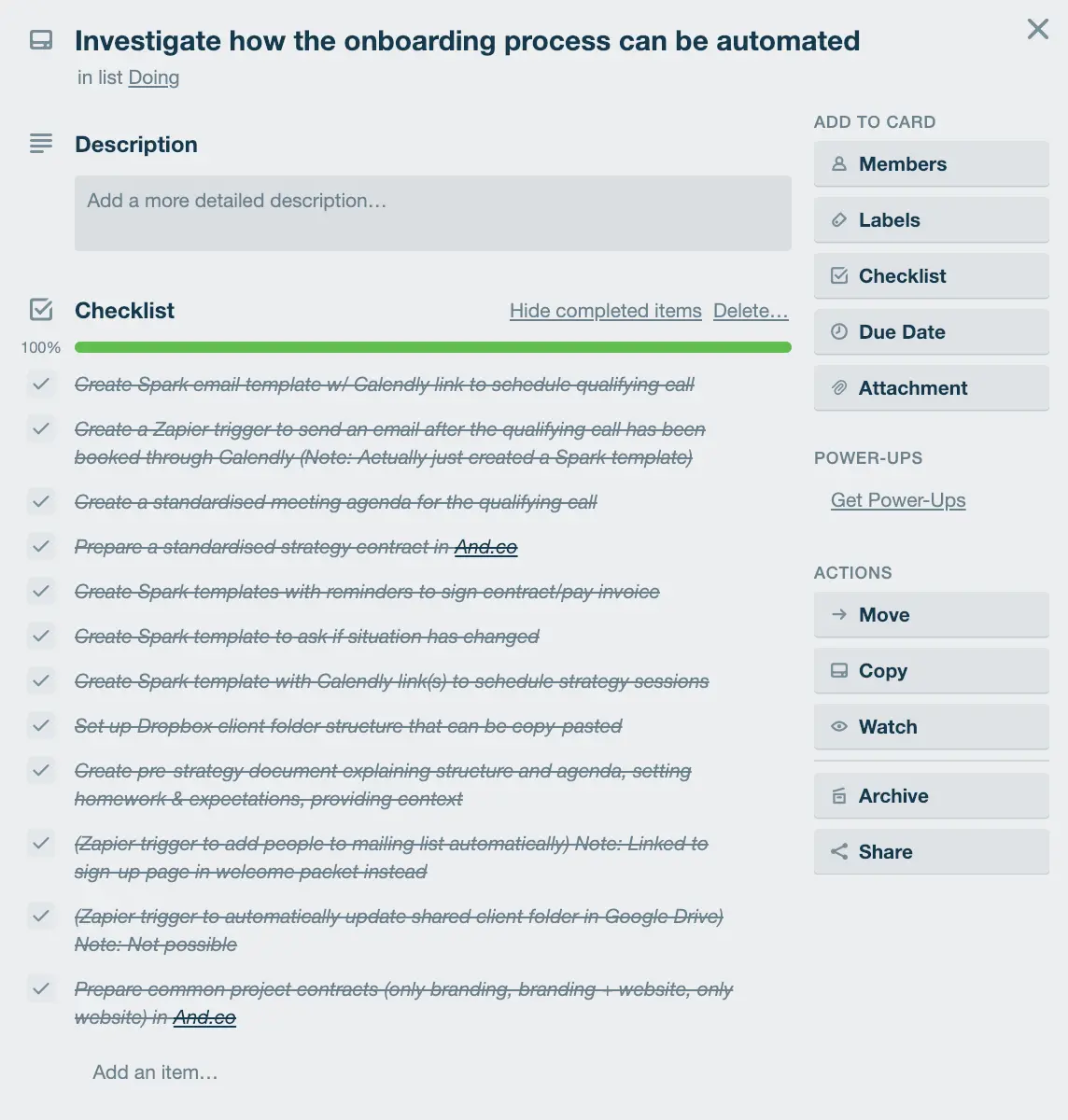Select the Archive box icon

click(839, 795)
